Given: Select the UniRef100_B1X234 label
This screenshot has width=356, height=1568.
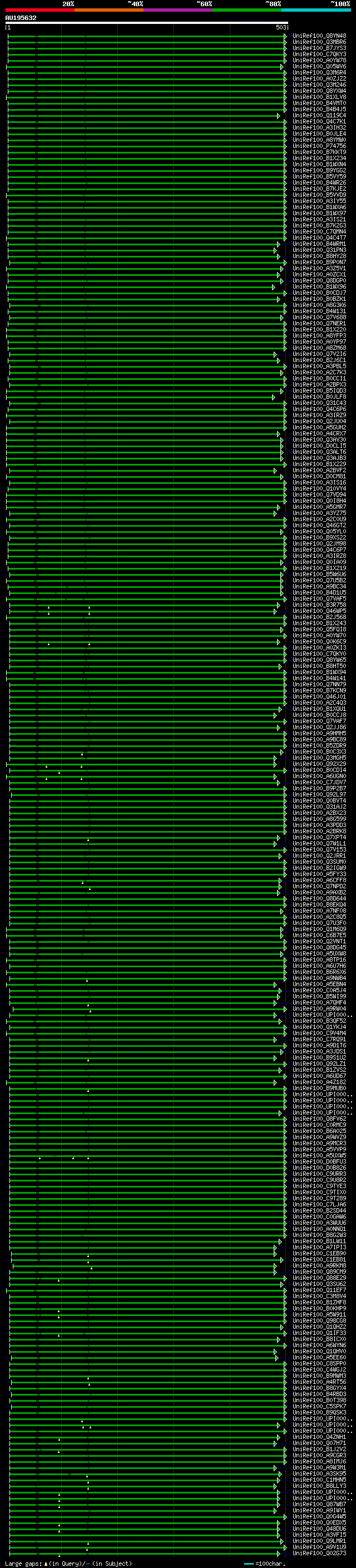Looking at the screenshot, I should [x=319, y=159].
